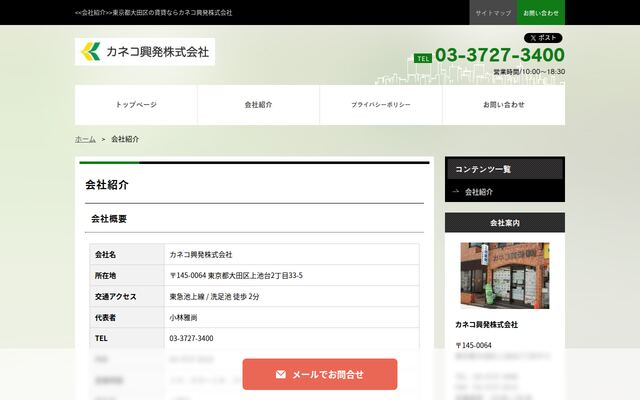Click the TEL table value 03-3727-3400
Viewport: 640px width, 400px height.
coord(191,338)
